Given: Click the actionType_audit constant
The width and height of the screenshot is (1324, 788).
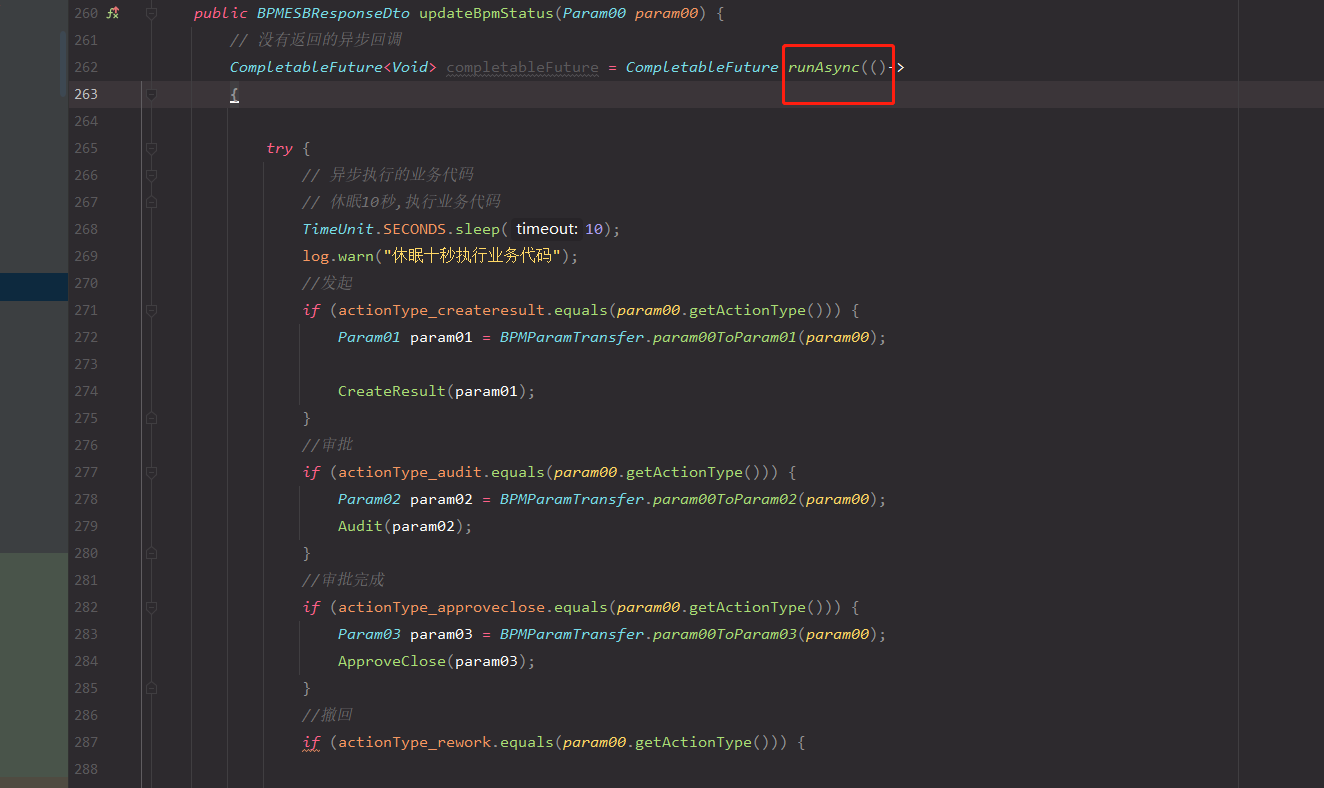Looking at the screenshot, I should coord(410,472).
